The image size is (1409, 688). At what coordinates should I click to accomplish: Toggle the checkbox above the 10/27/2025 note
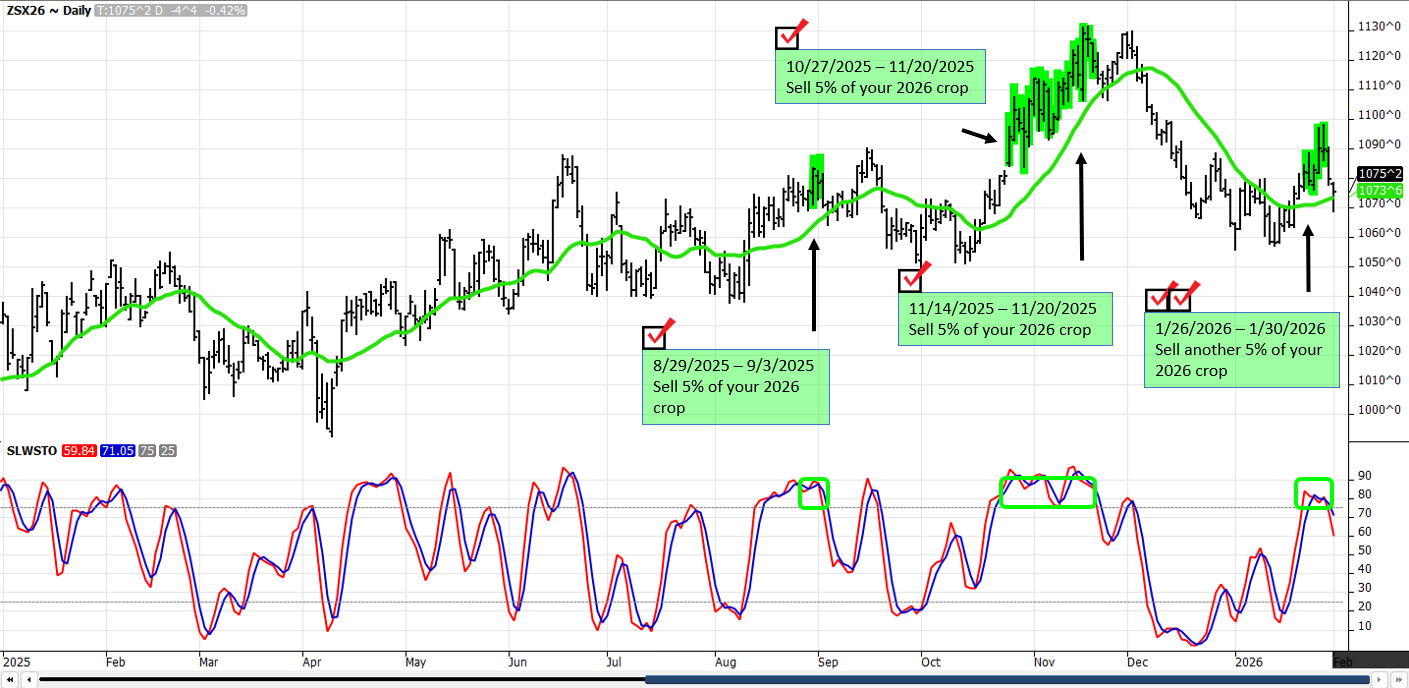click(x=787, y=38)
